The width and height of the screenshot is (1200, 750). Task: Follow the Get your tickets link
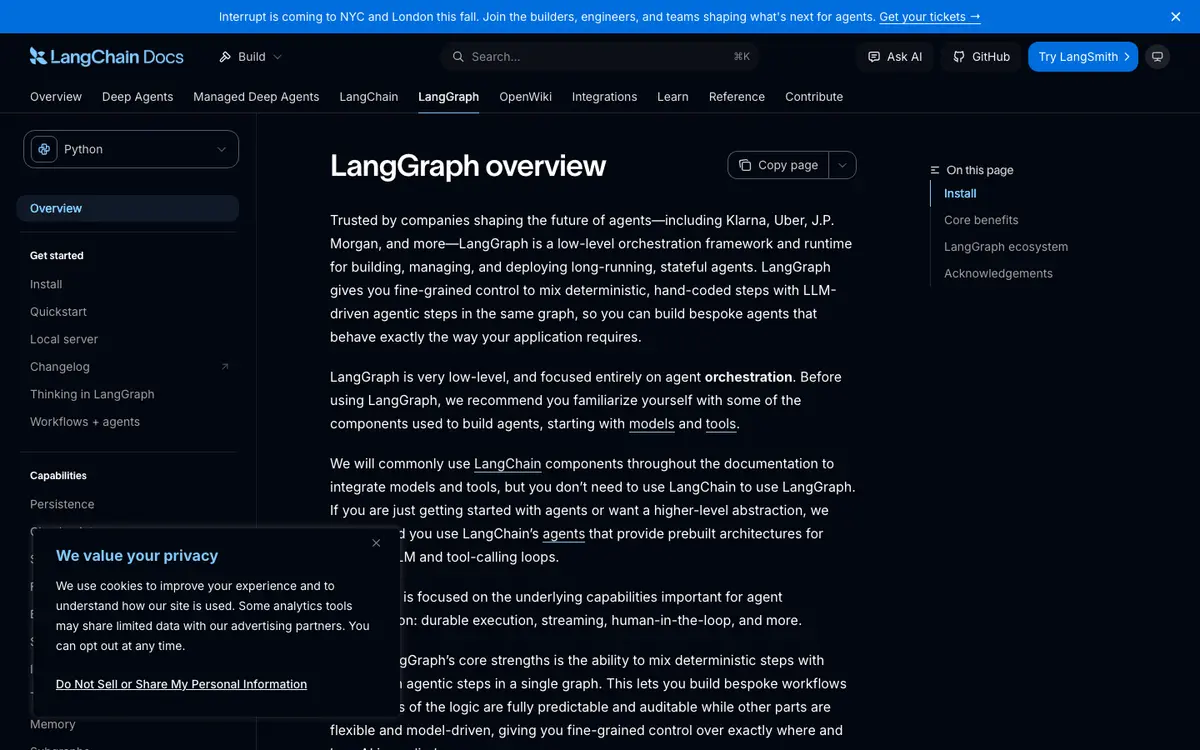[x=930, y=17]
